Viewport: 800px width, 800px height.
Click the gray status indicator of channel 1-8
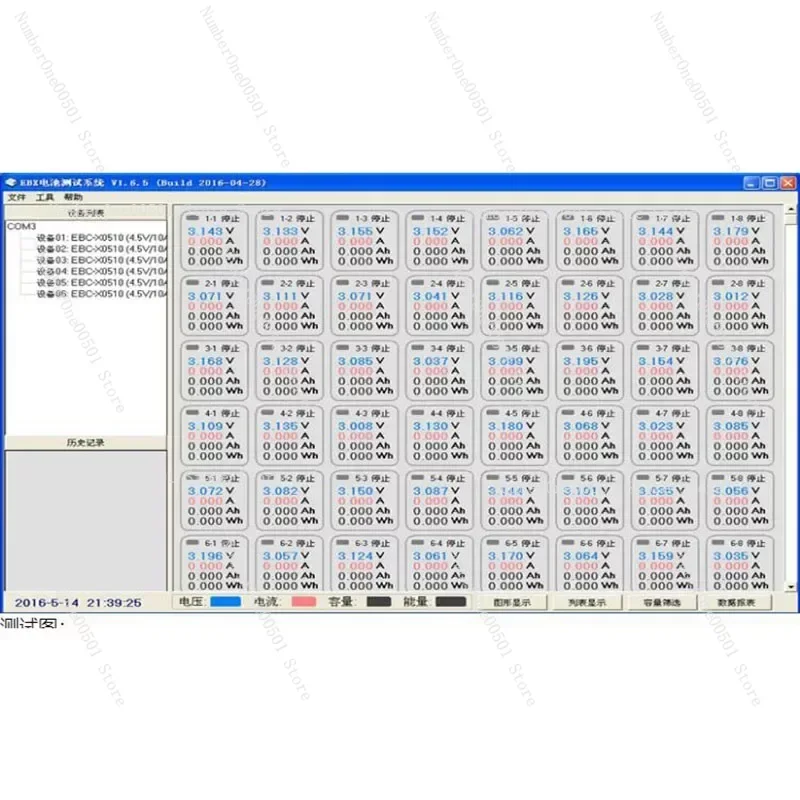[x=718, y=218]
